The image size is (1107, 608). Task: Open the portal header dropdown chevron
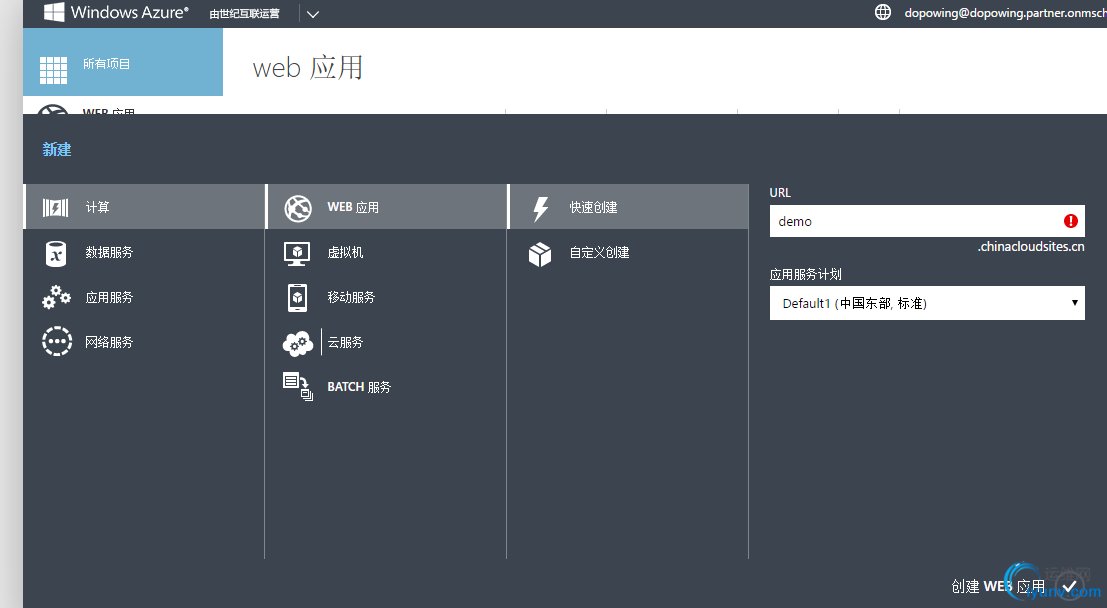tap(313, 14)
